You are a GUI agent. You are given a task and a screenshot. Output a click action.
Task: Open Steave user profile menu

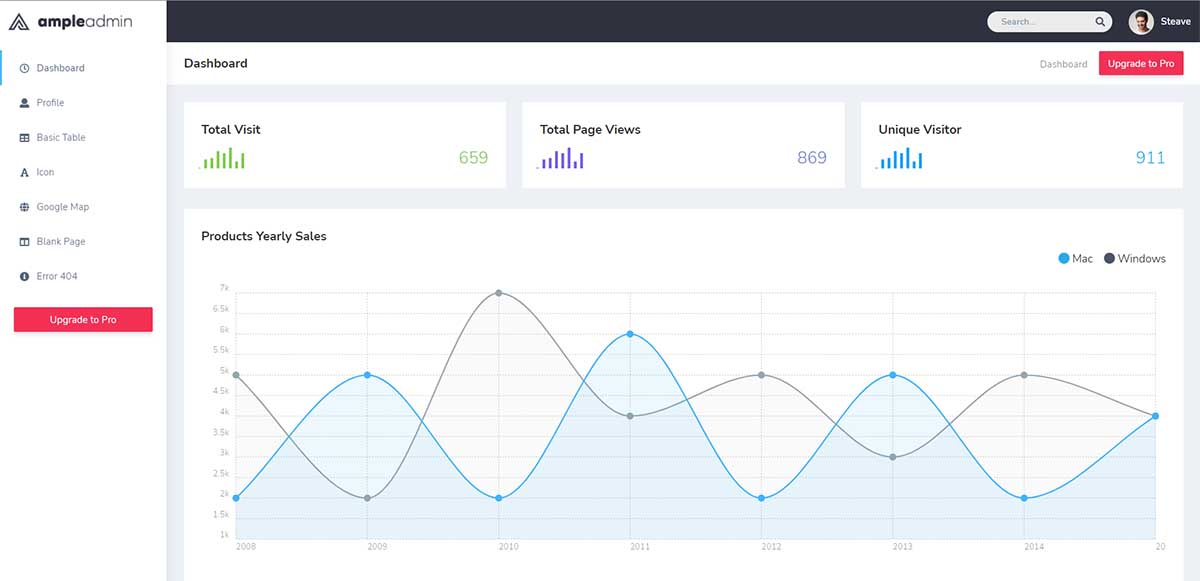click(x=1160, y=21)
